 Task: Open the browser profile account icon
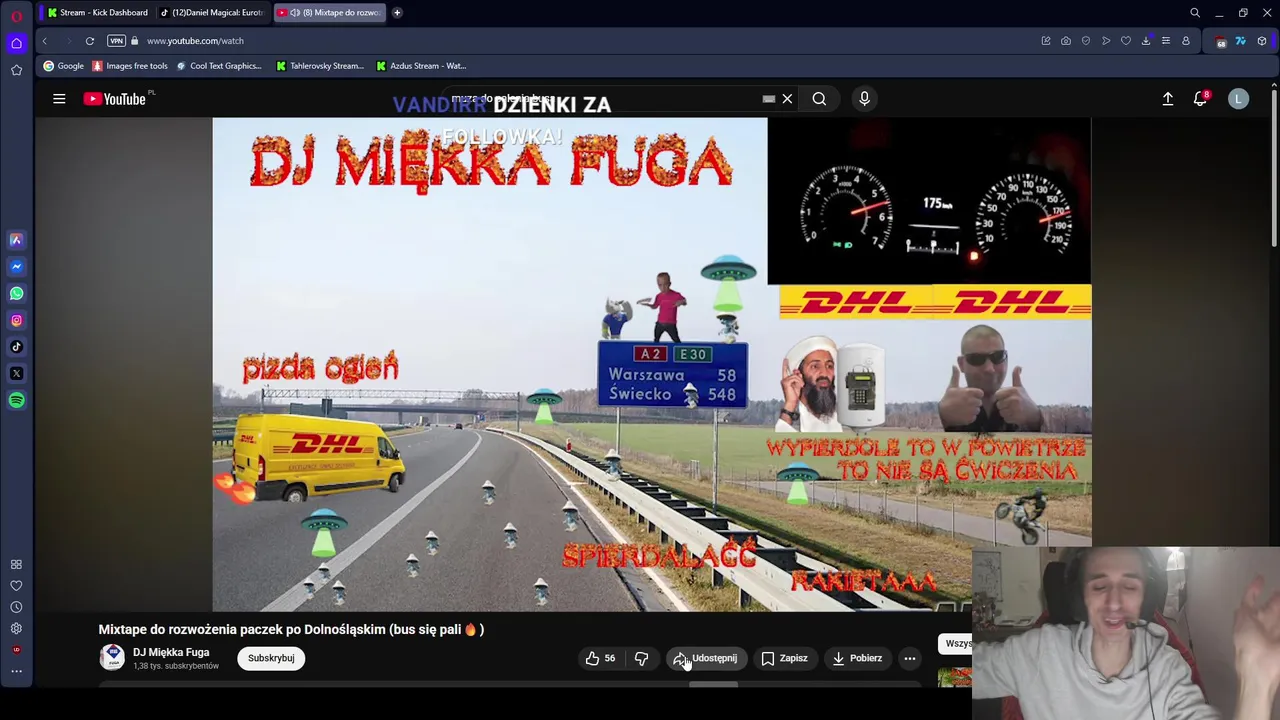click(x=1186, y=41)
